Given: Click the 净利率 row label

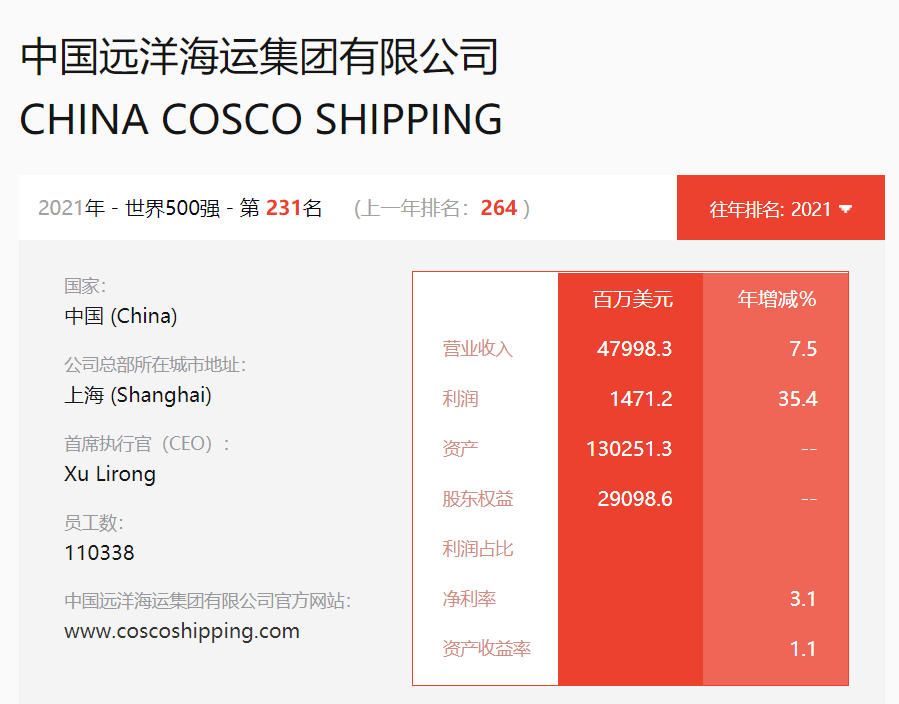Looking at the screenshot, I should coord(469,599).
